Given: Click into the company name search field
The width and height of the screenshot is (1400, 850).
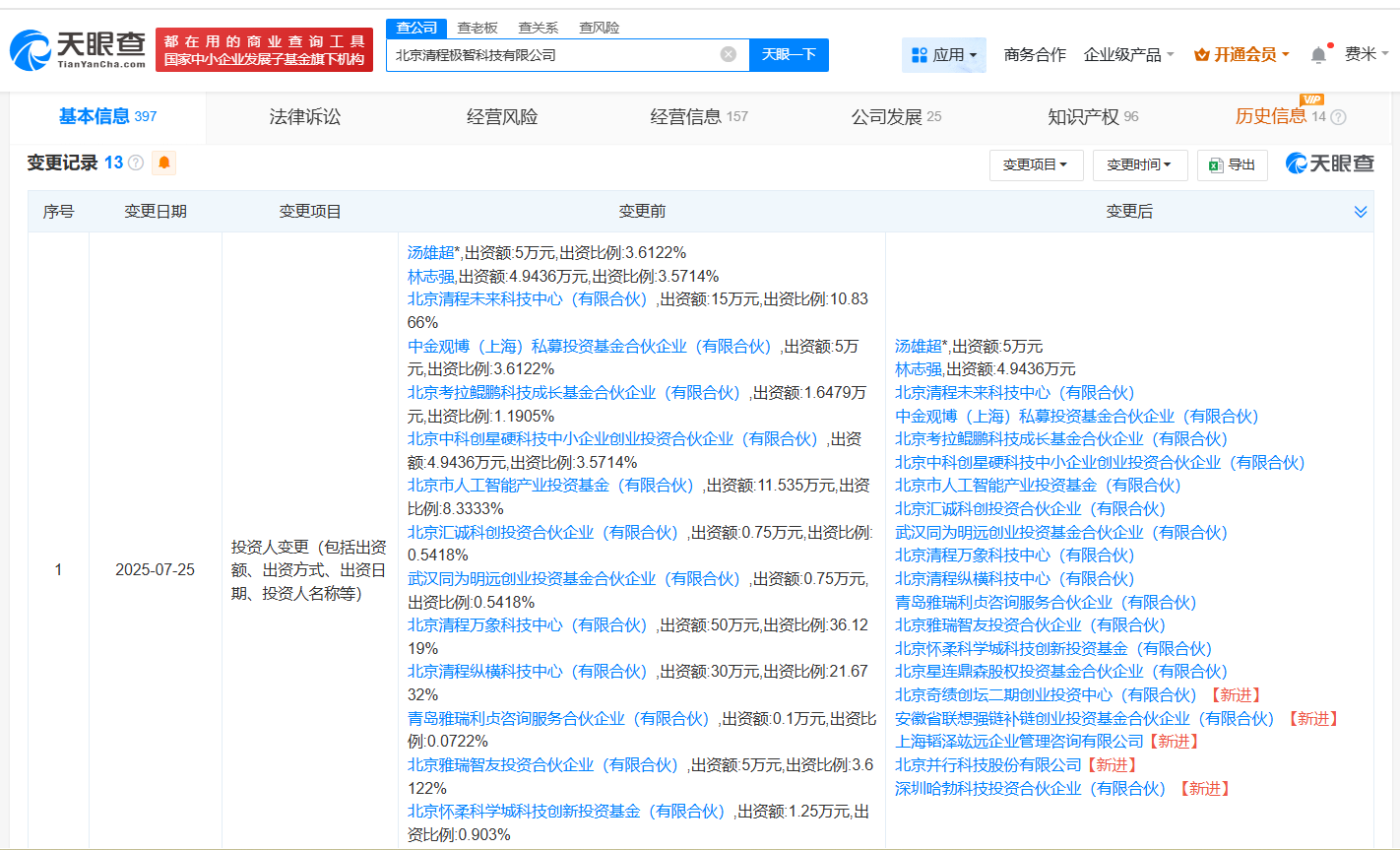Looking at the screenshot, I should [551, 55].
